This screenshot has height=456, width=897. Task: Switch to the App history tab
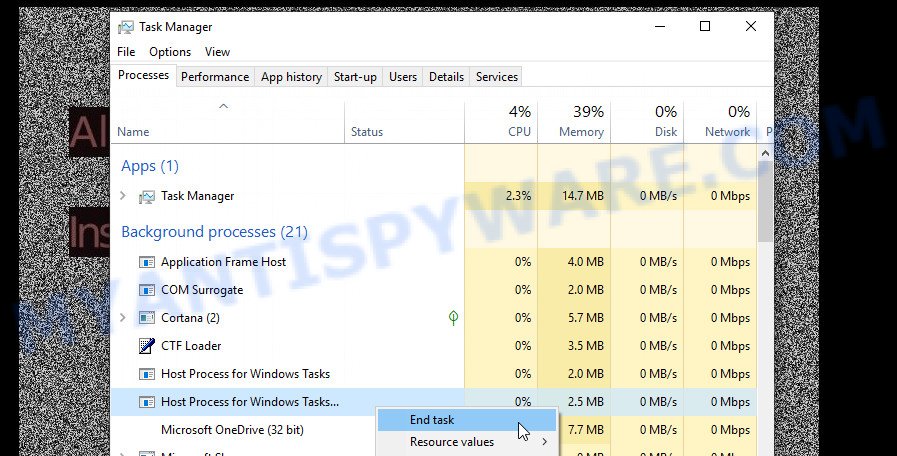point(291,77)
